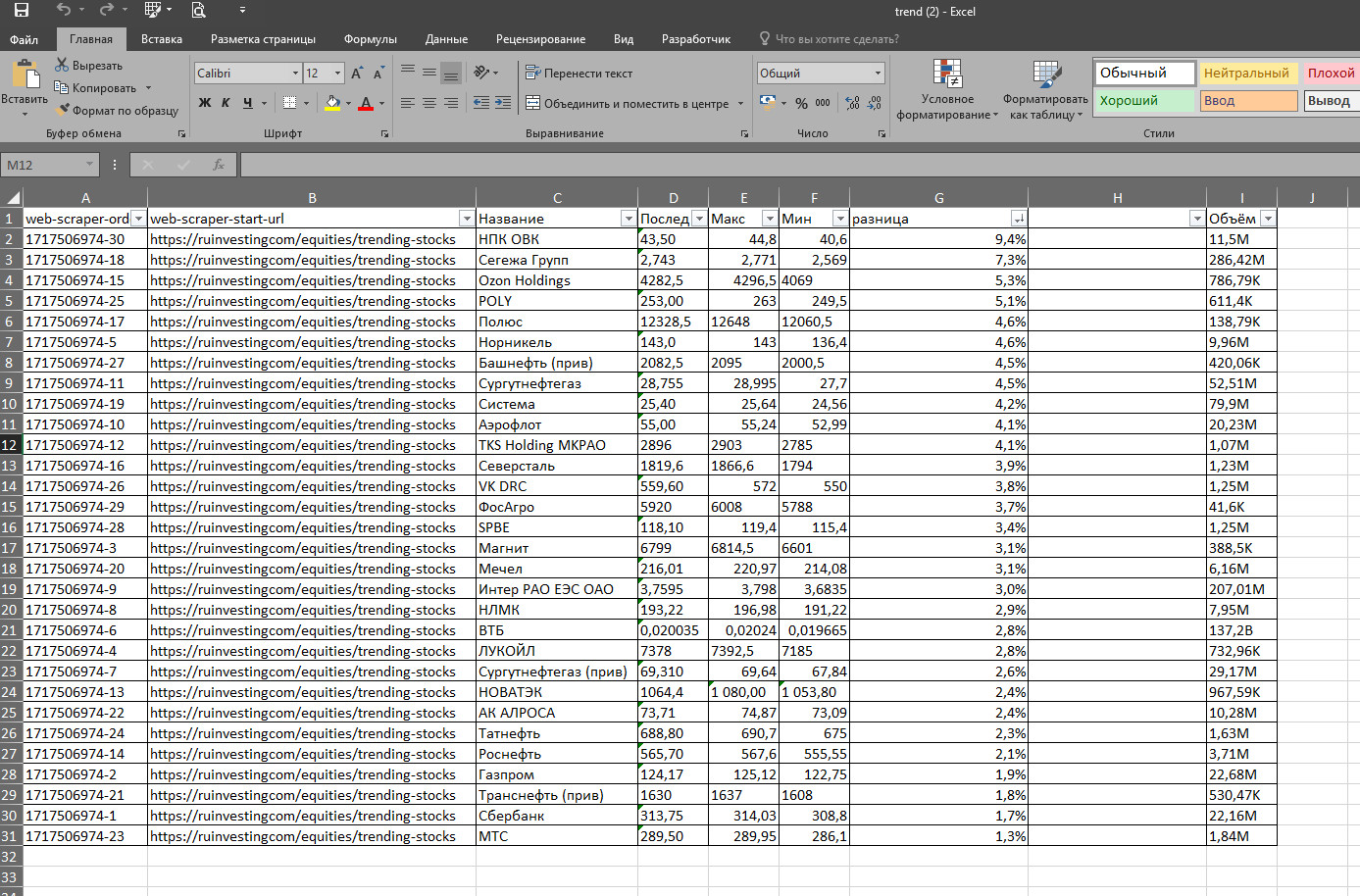Screen dimensions: 1360x896
Task: Open the Calibri font name dropdown
Action: [x=295, y=74]
